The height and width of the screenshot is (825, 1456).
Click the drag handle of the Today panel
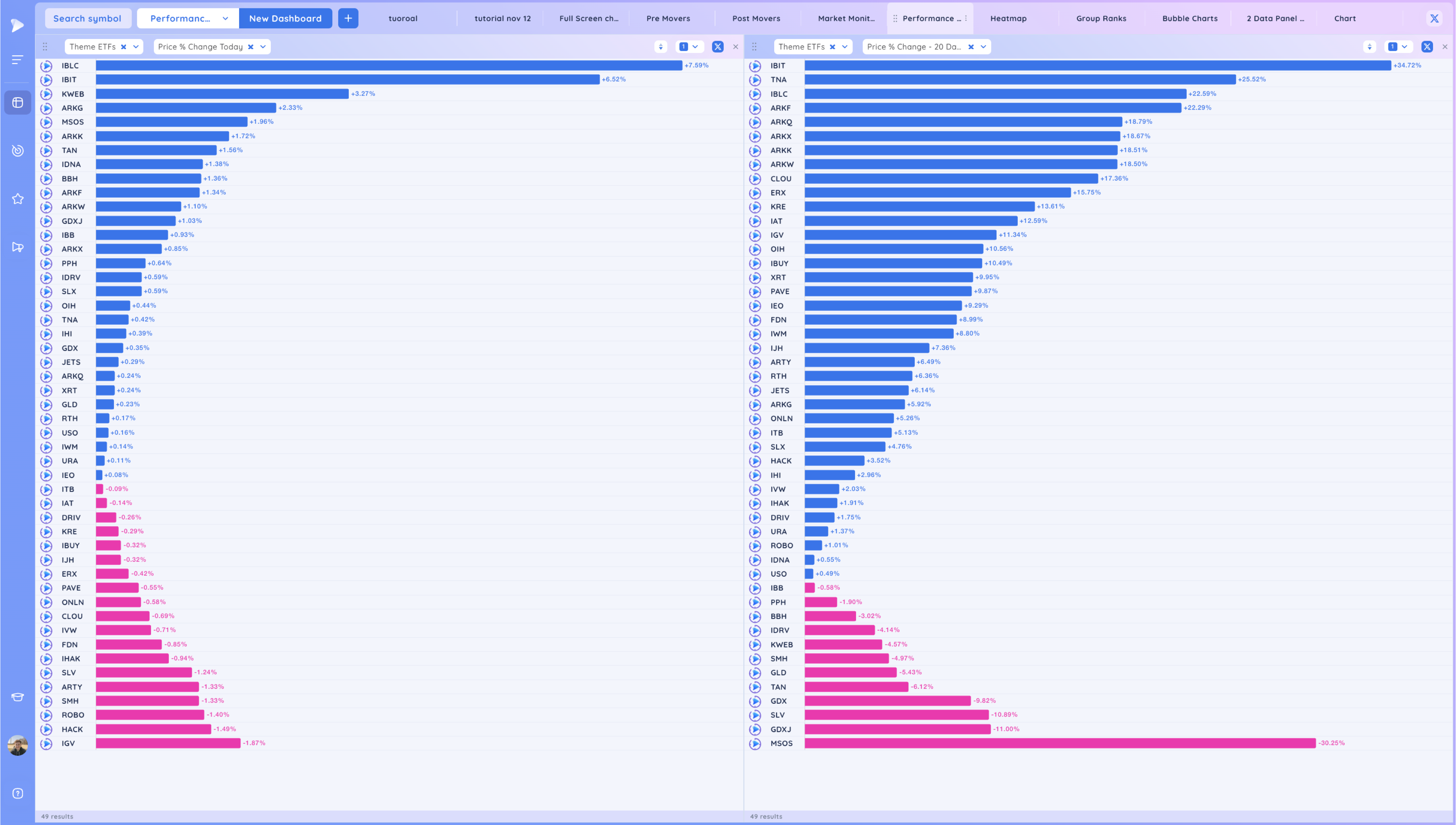click(x=45, y=47)
